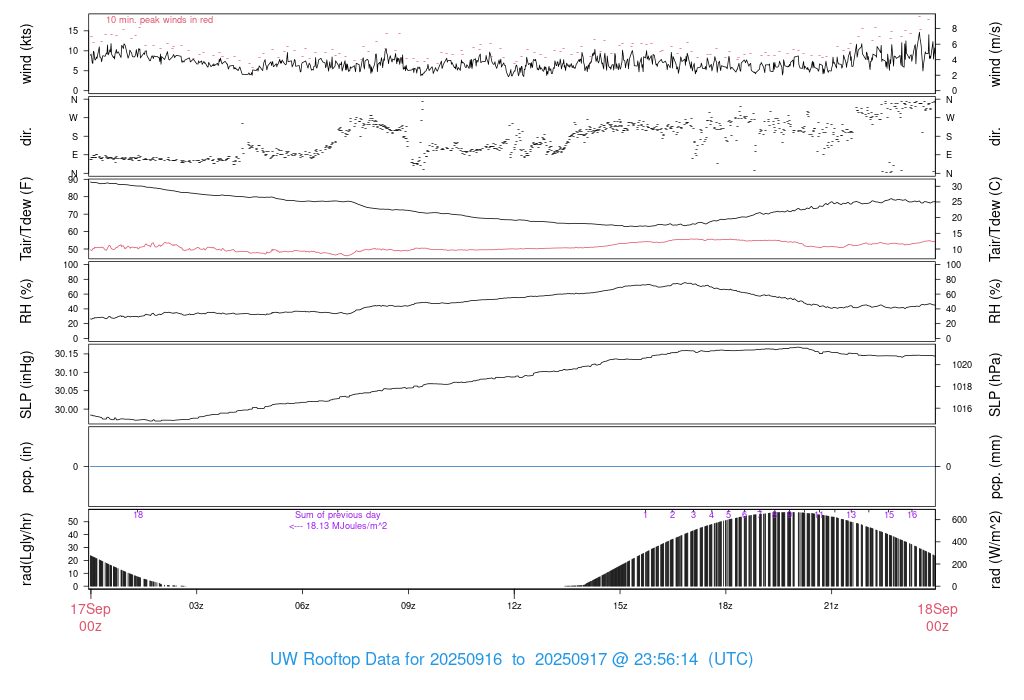Select the 'rad (W/m^2)' axis label

click(x=995, y=549)
